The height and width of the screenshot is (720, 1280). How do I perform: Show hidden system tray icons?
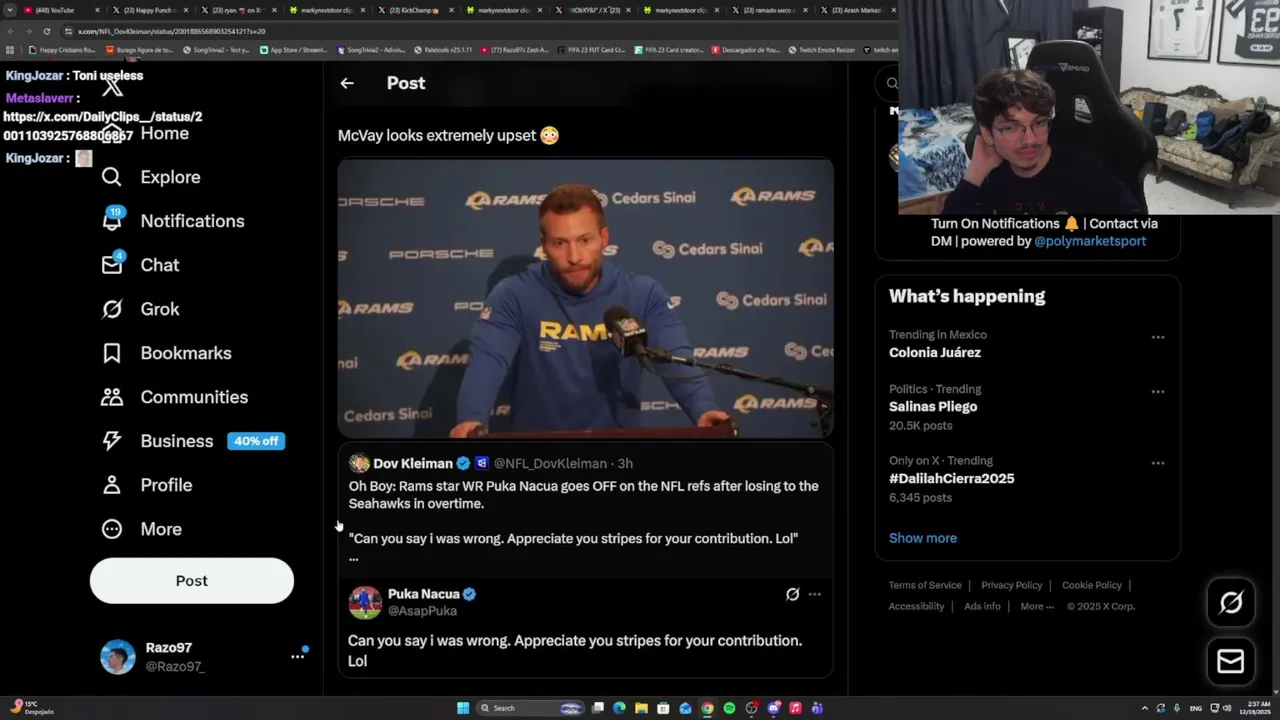tap(1146, 708)
